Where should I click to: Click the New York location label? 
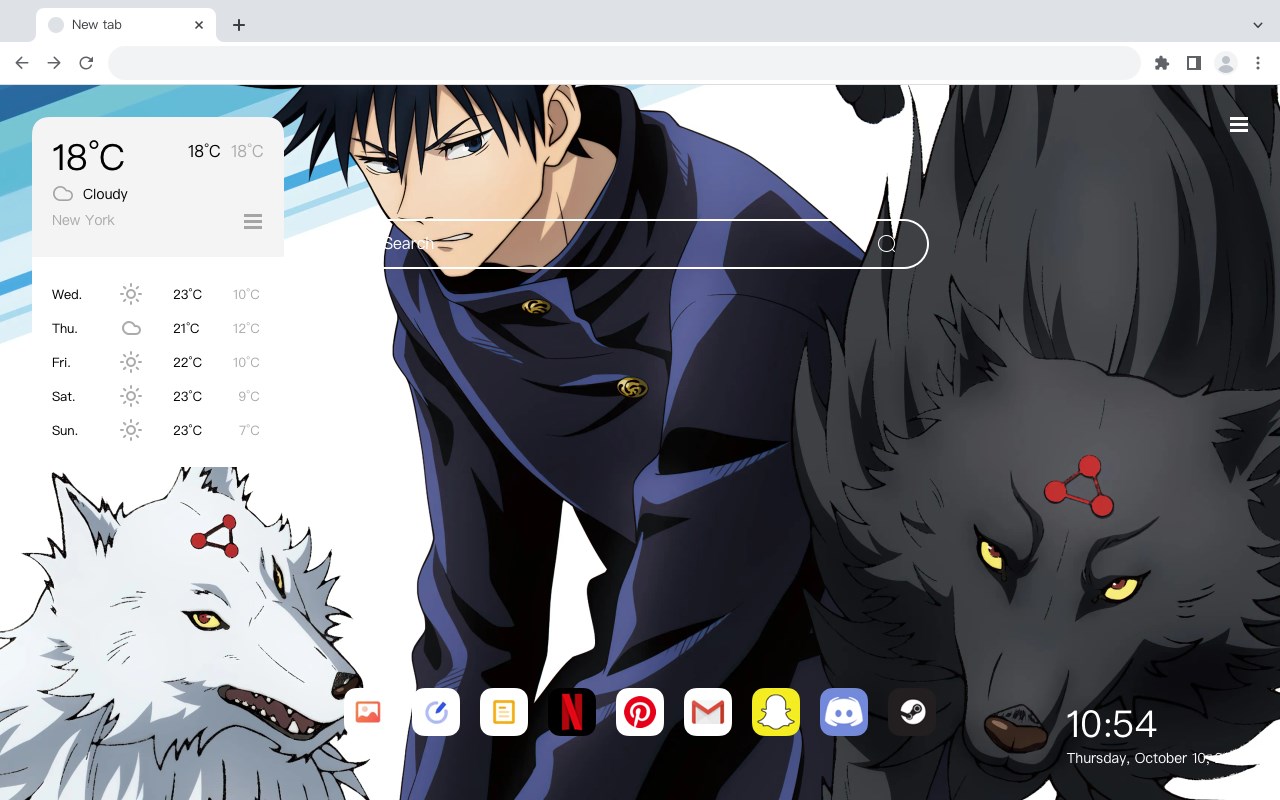pos(83,220)
